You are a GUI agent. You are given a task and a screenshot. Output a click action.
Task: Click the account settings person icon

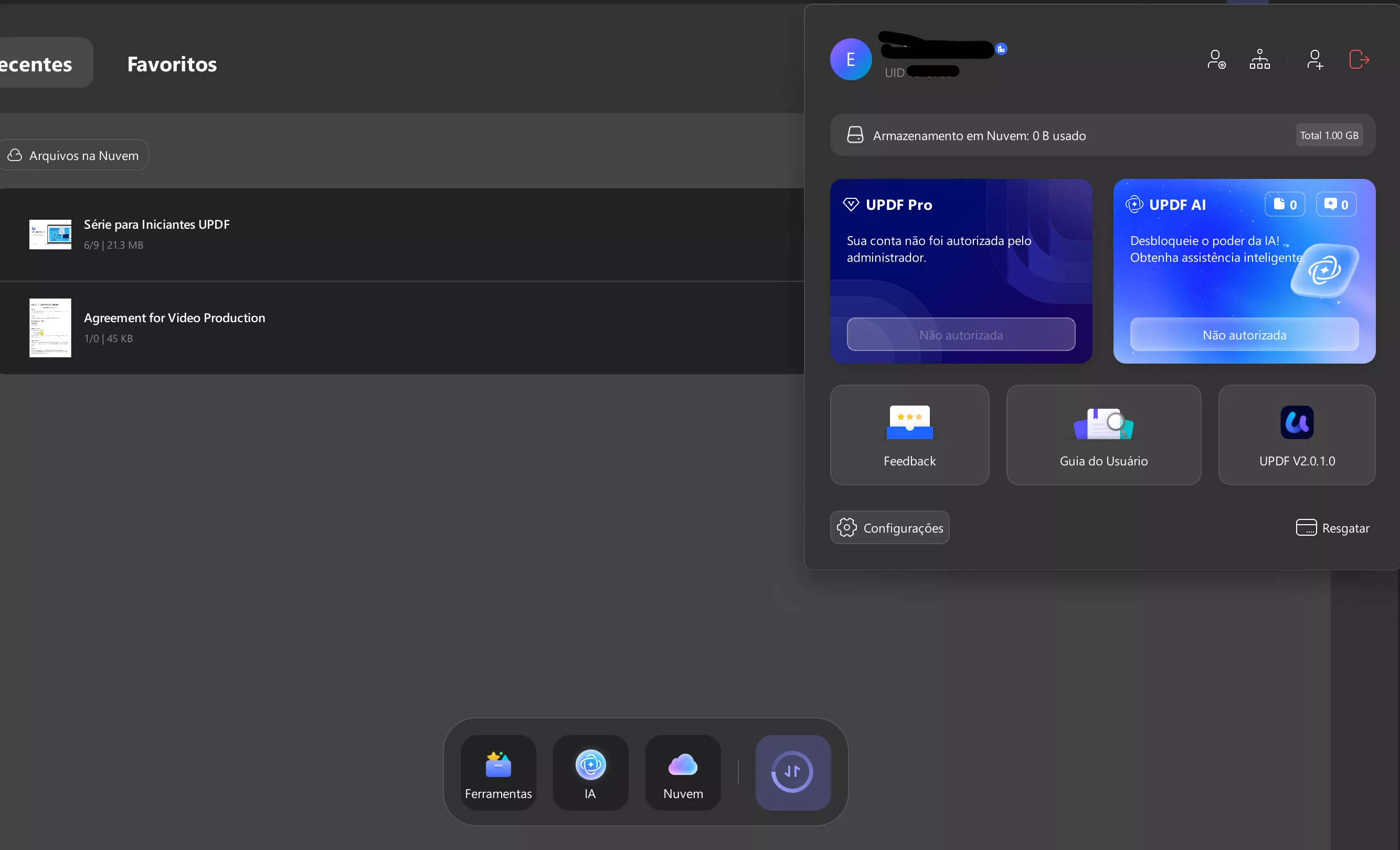click(x=1216, y=59)
